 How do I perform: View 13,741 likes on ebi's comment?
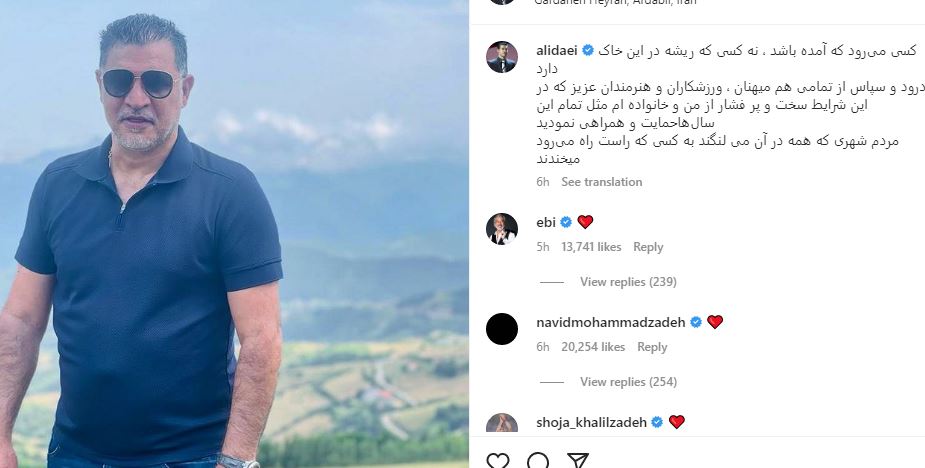point(591,247)
